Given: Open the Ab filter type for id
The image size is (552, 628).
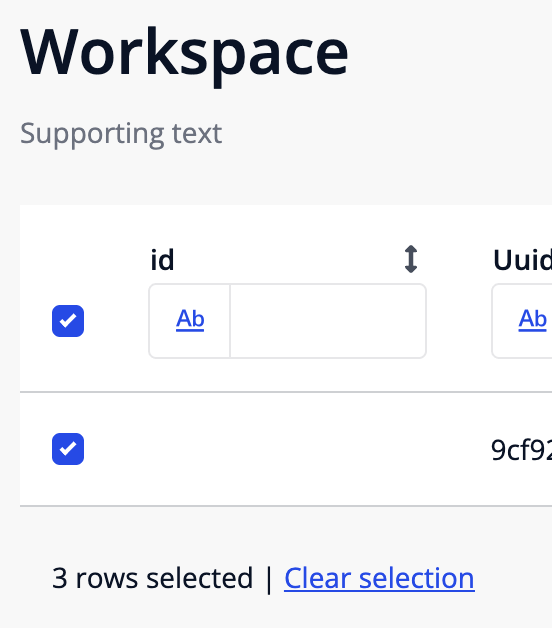Looking at the screenshot, I should [190, 319].
